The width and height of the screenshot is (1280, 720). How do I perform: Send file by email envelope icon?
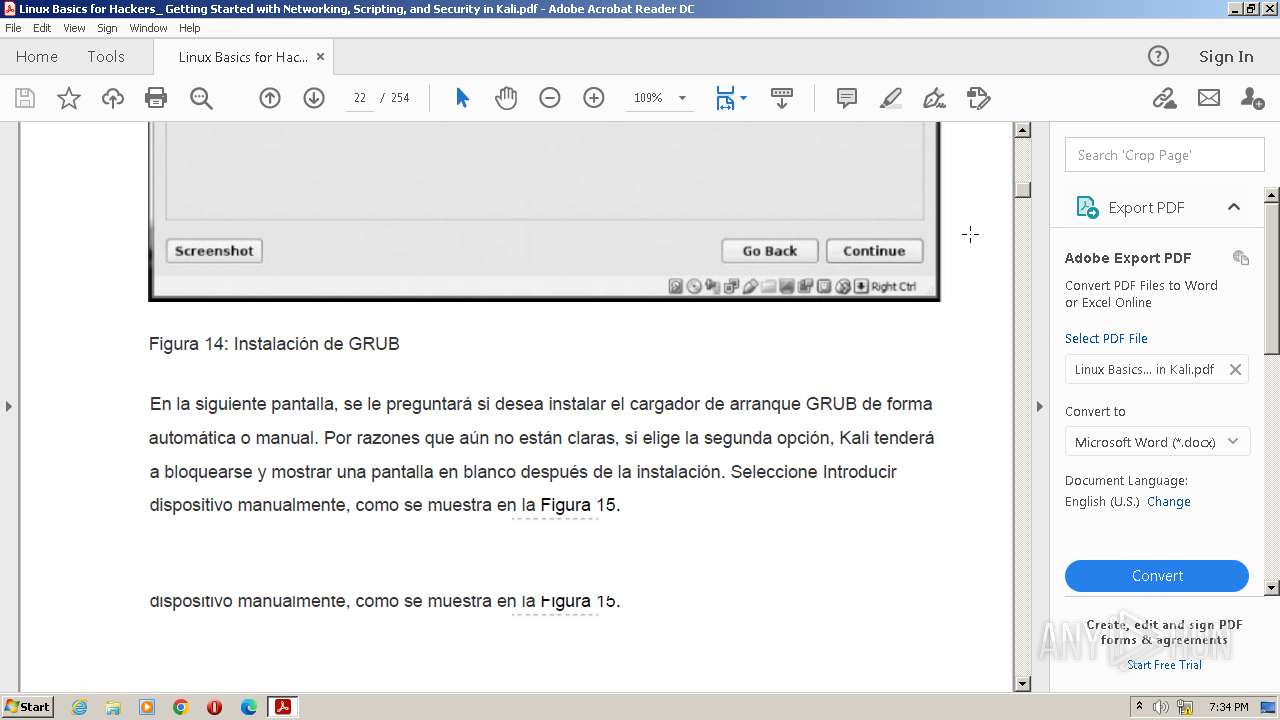click(x=1209, y=98)
